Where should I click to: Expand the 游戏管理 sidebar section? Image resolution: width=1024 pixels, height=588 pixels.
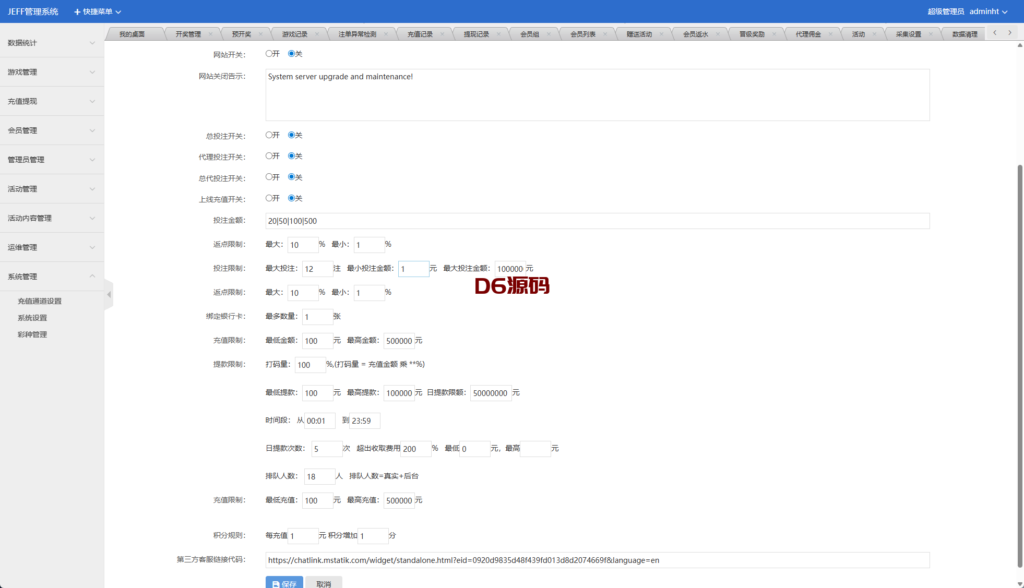(x=52, y=72)
